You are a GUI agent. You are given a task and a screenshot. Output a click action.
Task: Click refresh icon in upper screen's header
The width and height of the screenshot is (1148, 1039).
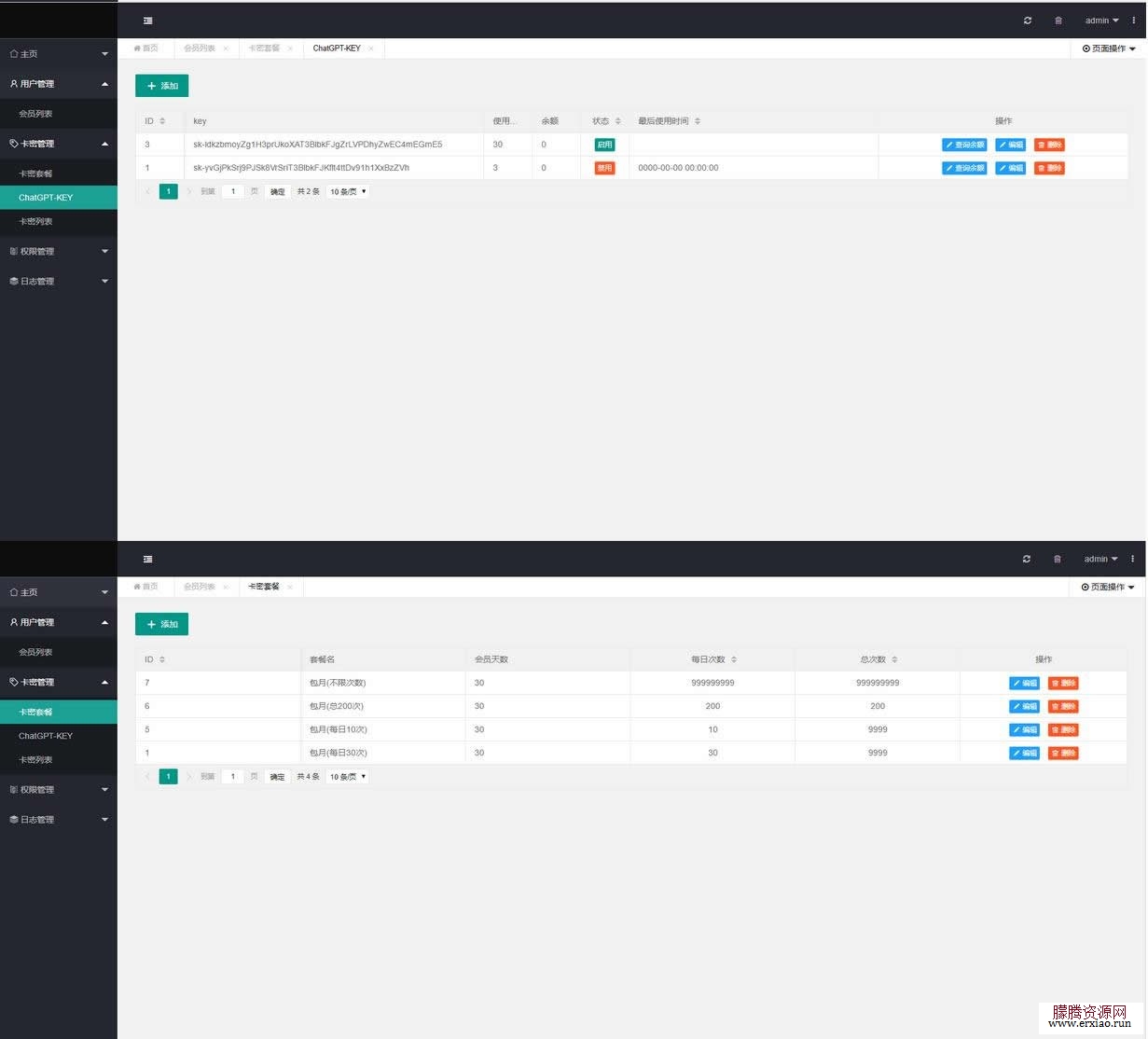pyautogui.click(x=1028, y=21)
